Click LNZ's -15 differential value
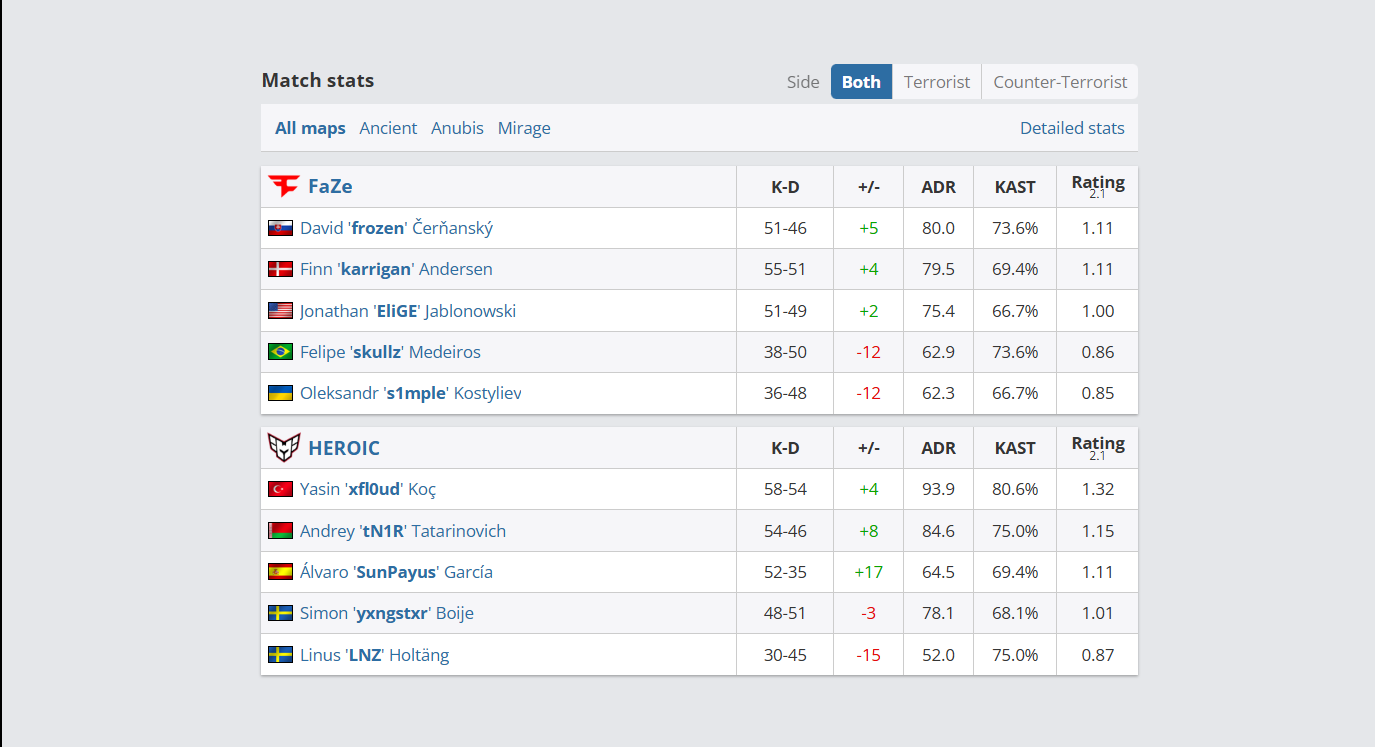The height and width of the screenshot is (747, 1375). tap(868, 655)
